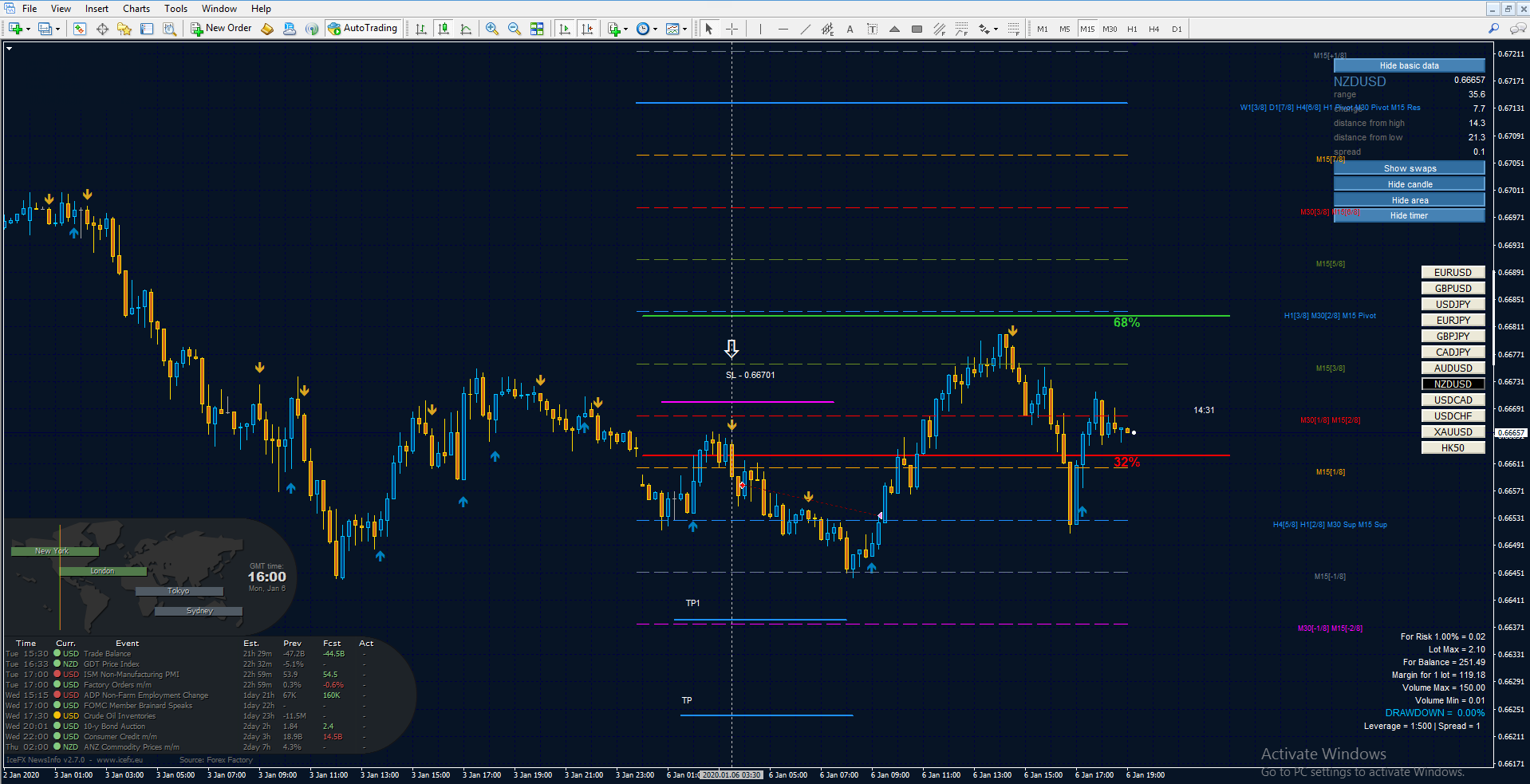Switch to the M1 timeframe

click(x=1043, y=29)
